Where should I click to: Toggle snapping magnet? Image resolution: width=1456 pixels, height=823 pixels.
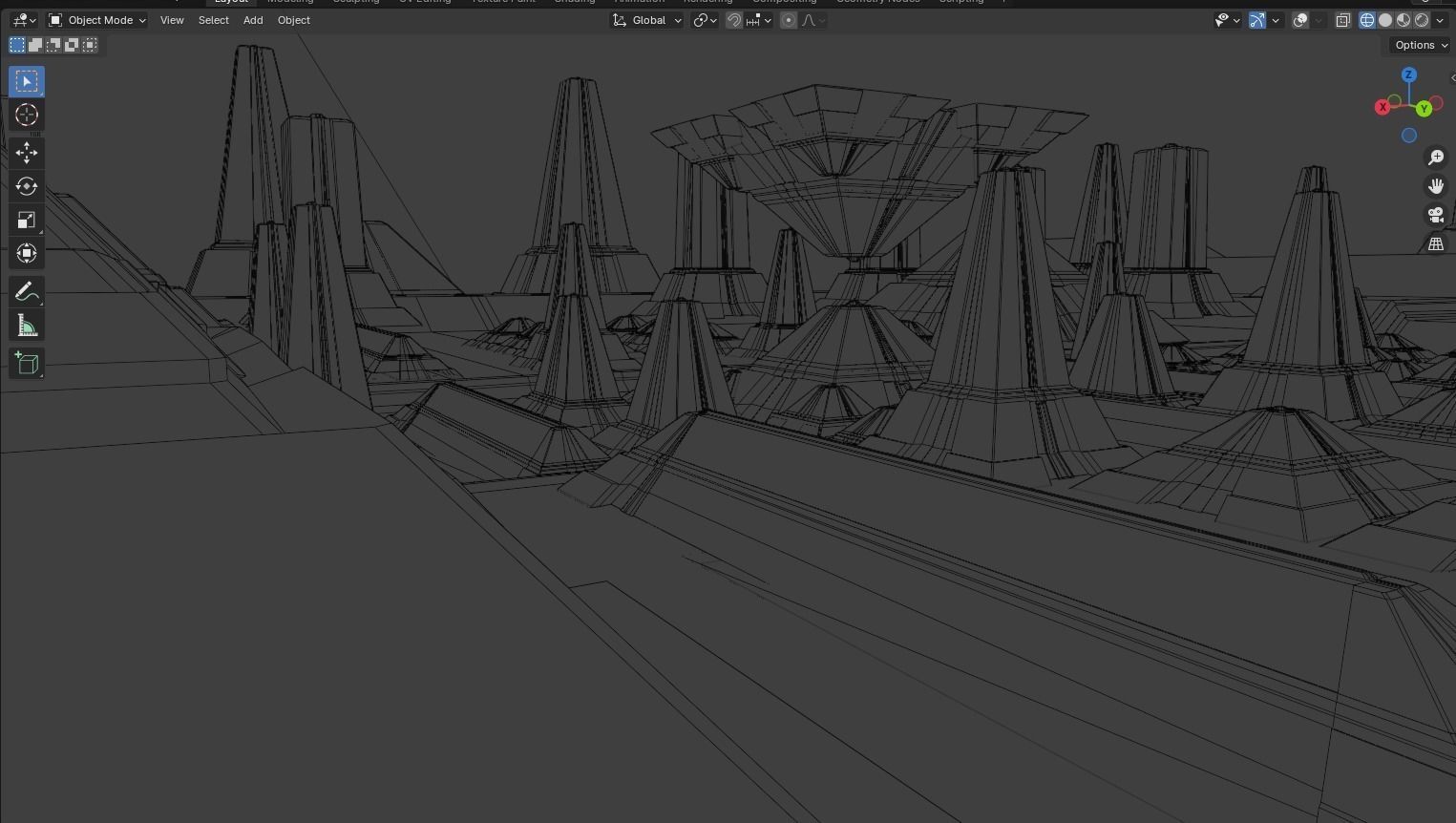734,20
